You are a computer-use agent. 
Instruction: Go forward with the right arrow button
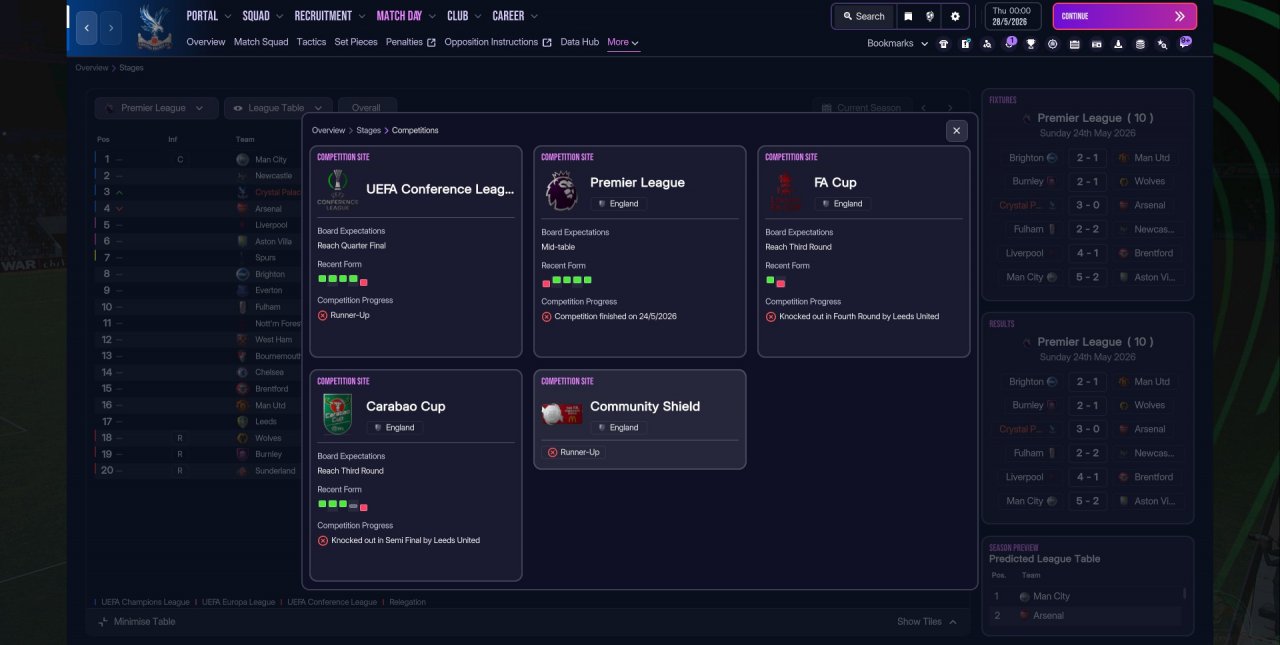click(111, 29)
